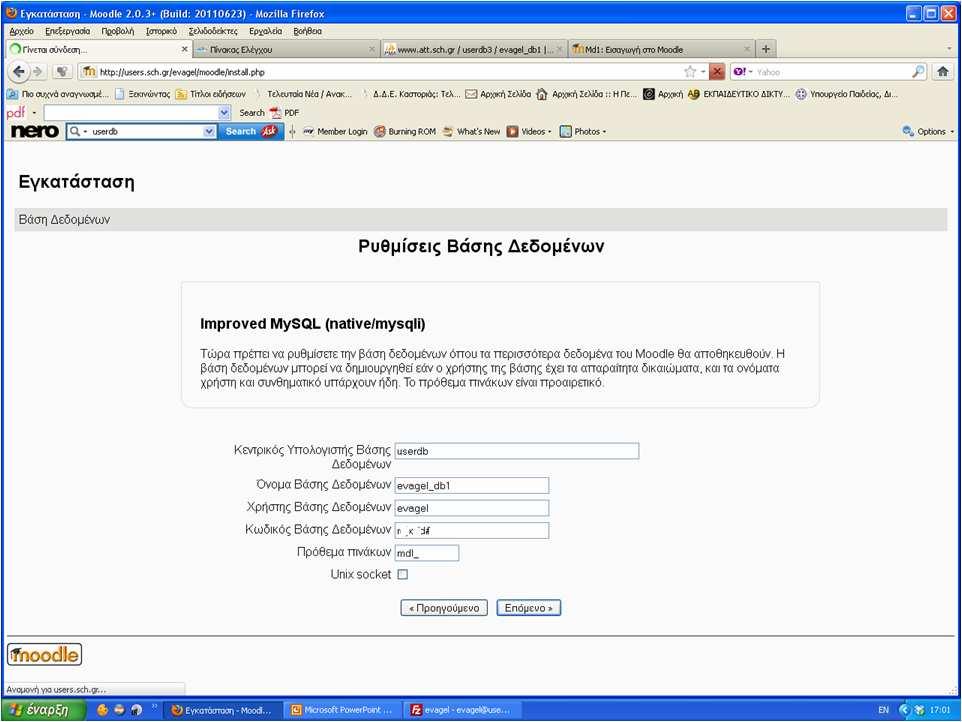962x722 pixels.
Task: Bookmark page with the star icon
Action: [690, 72]
